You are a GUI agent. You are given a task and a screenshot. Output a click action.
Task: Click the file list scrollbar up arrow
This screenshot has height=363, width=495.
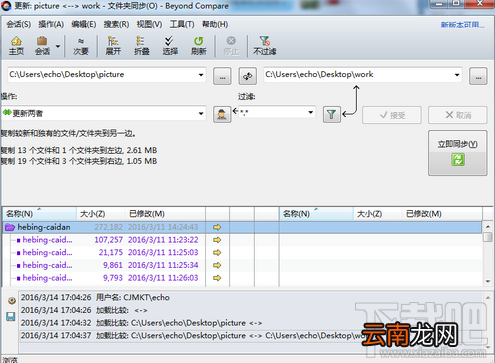[x=488, y=227]
